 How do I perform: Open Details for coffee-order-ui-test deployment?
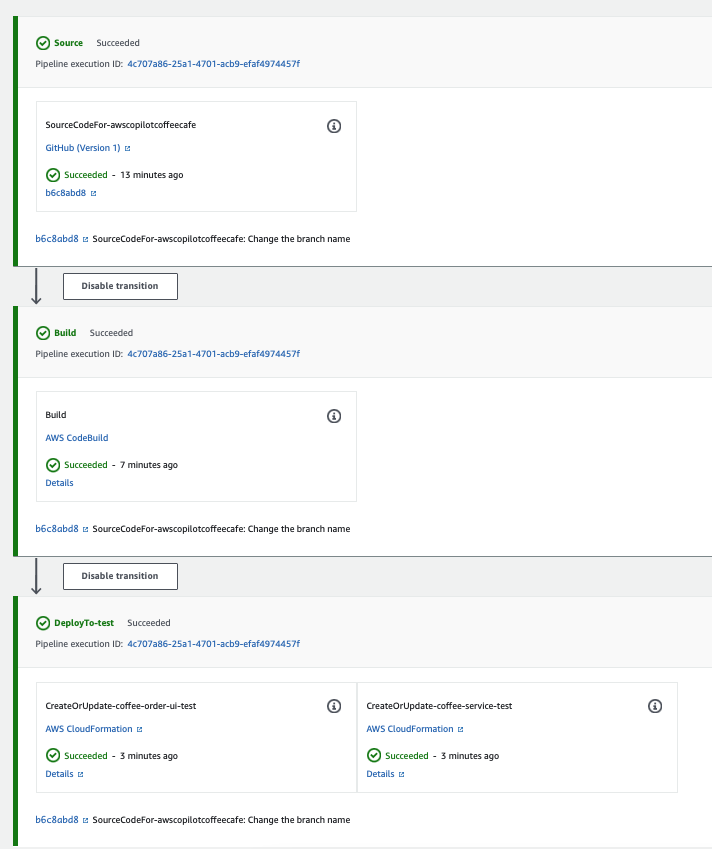click(59, 774)
